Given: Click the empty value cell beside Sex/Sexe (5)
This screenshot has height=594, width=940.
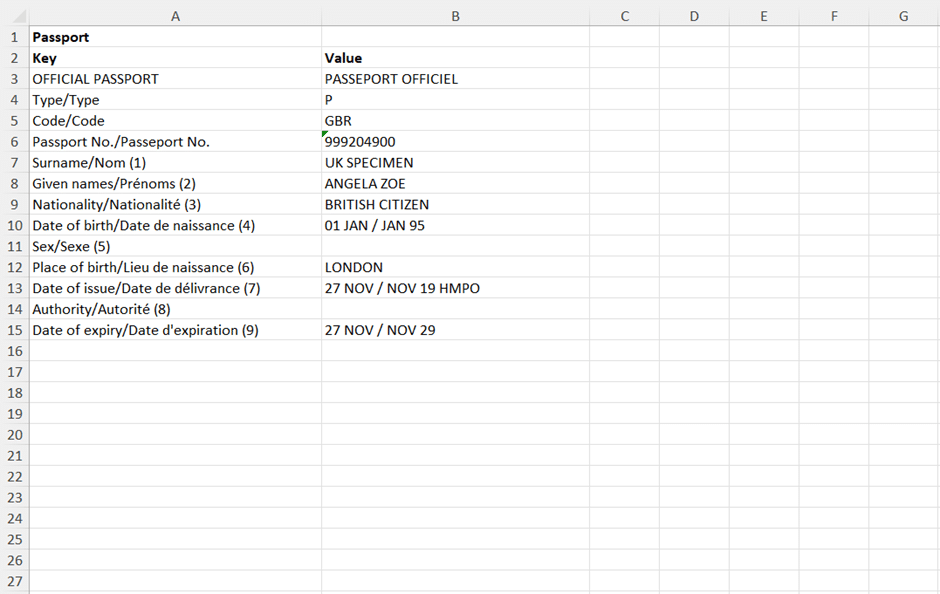Looking at the screenshot, I should [455, 246].
